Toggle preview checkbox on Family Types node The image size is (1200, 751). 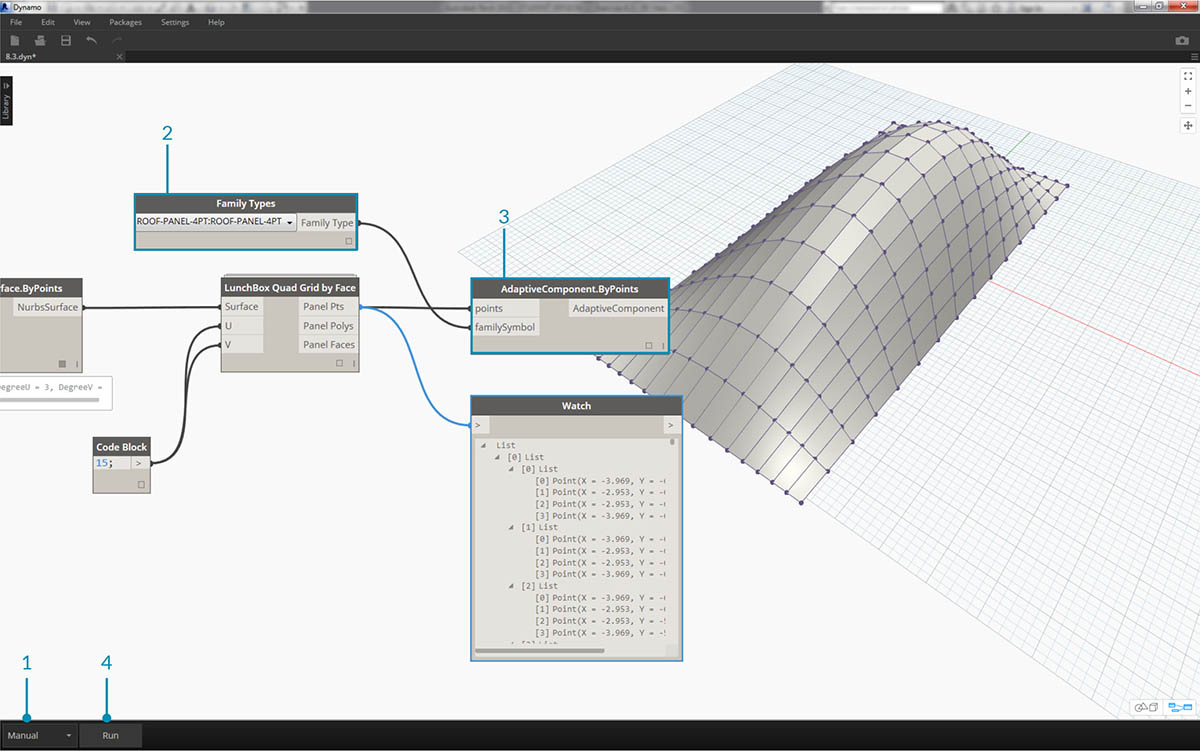pyautogui.click(x=348, y=241)
